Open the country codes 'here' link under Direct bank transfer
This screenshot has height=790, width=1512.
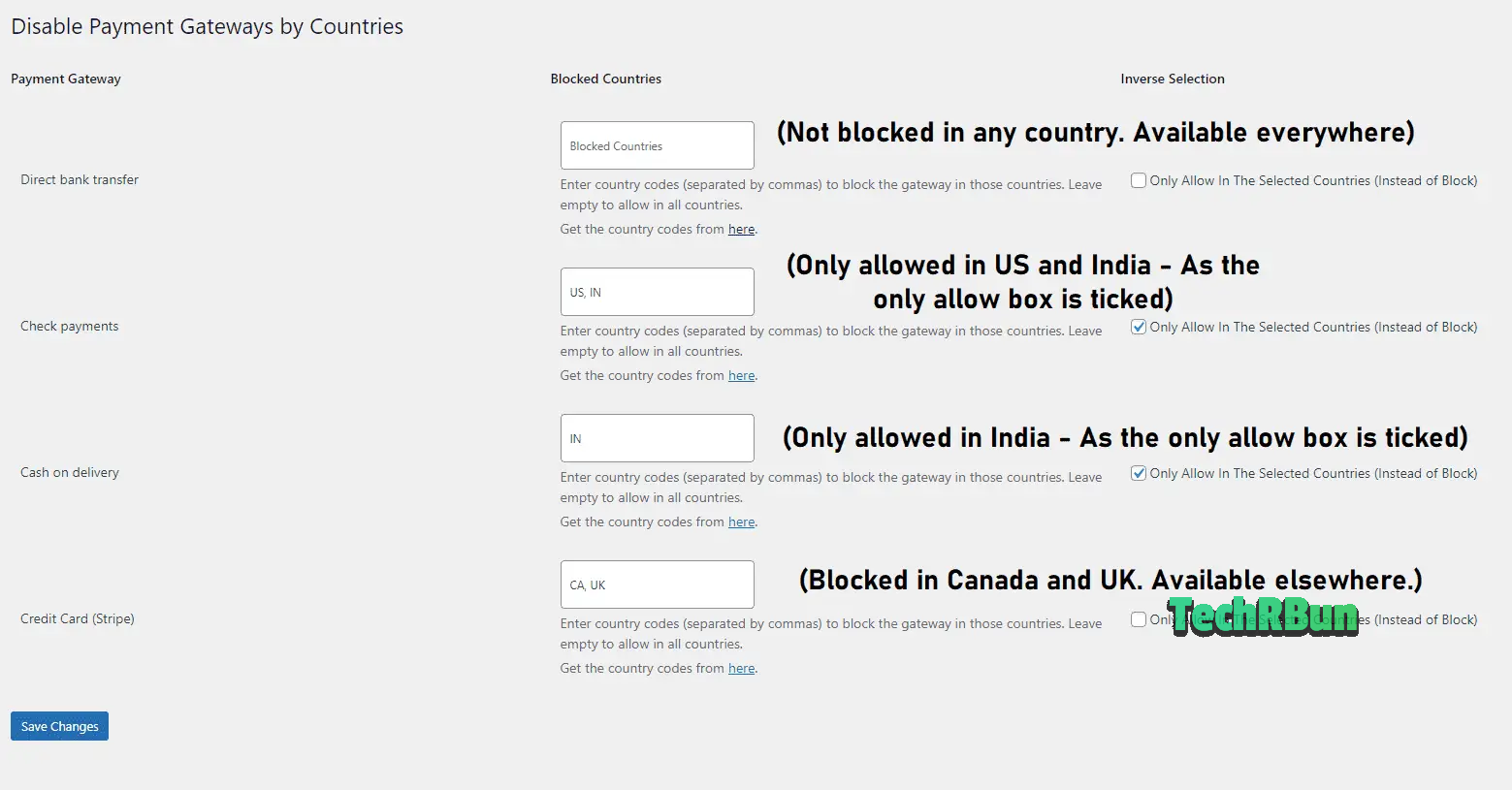(x=741, y=230)
